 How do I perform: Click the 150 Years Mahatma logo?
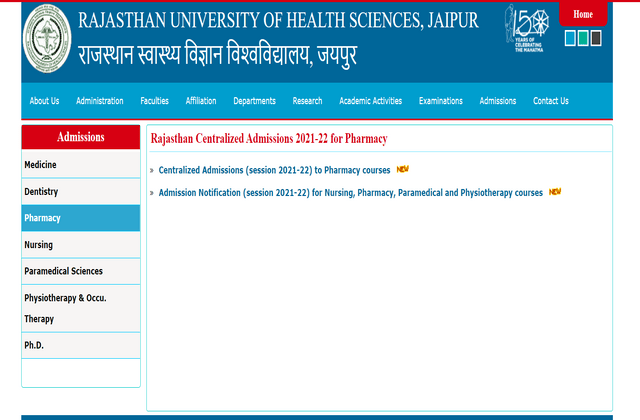pyautogui.click(x=527, y=28)
